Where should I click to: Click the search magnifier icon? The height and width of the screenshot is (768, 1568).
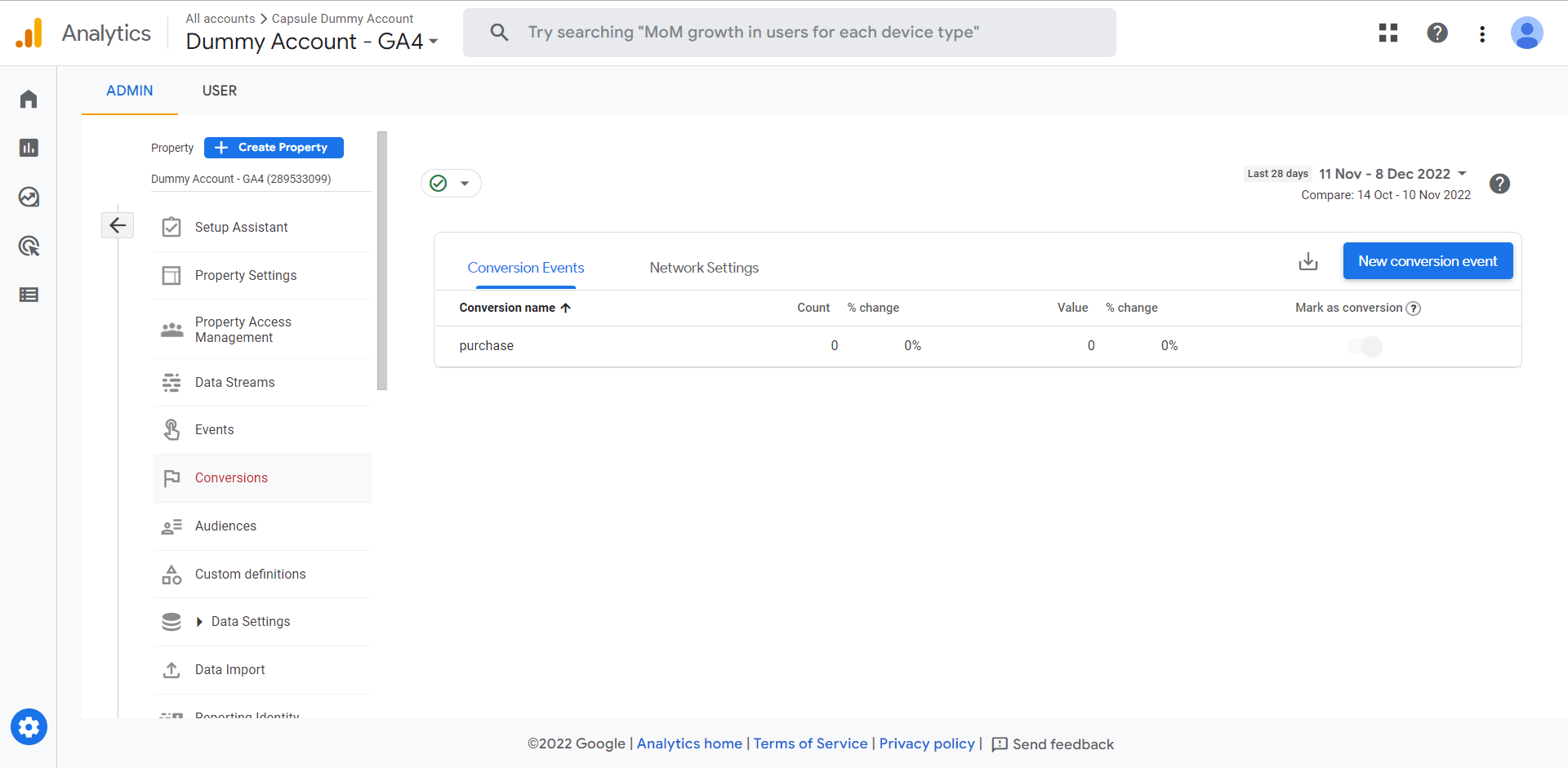(x=499, y=32)
